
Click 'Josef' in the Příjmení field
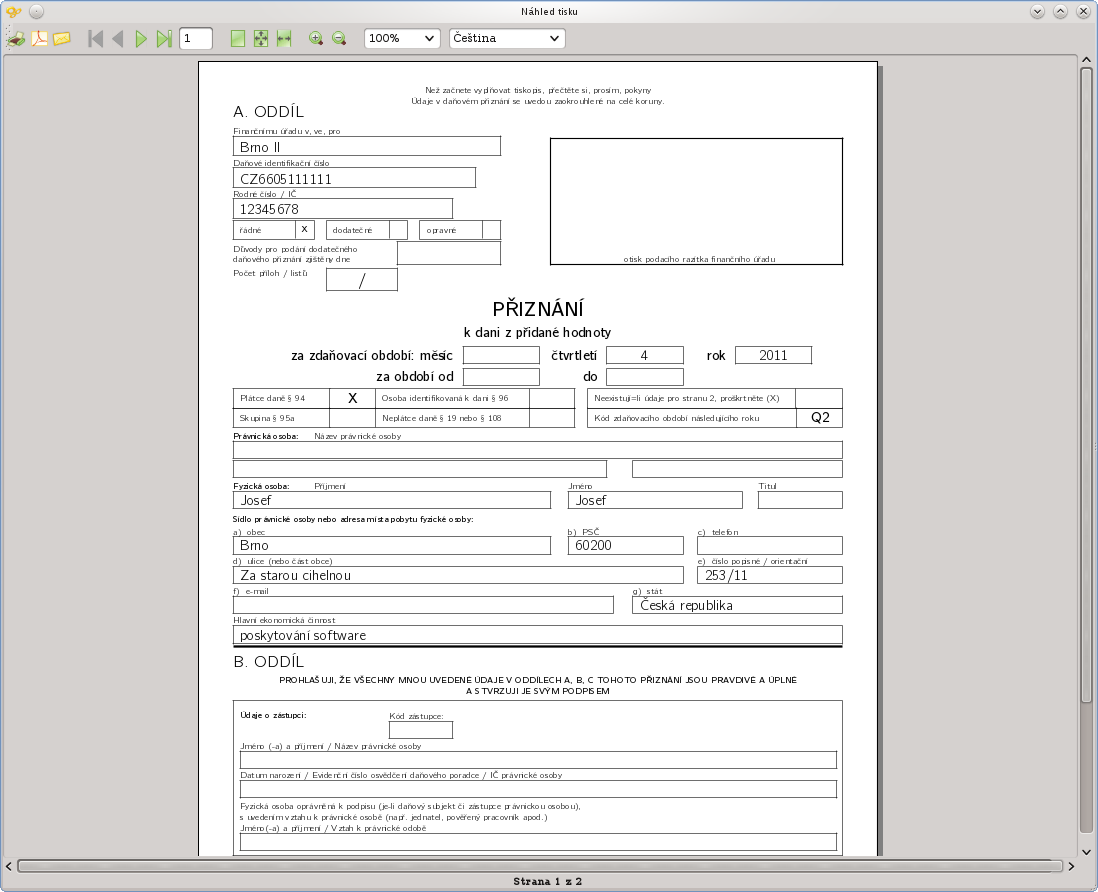pyautogui.click(x=256, y=501)
